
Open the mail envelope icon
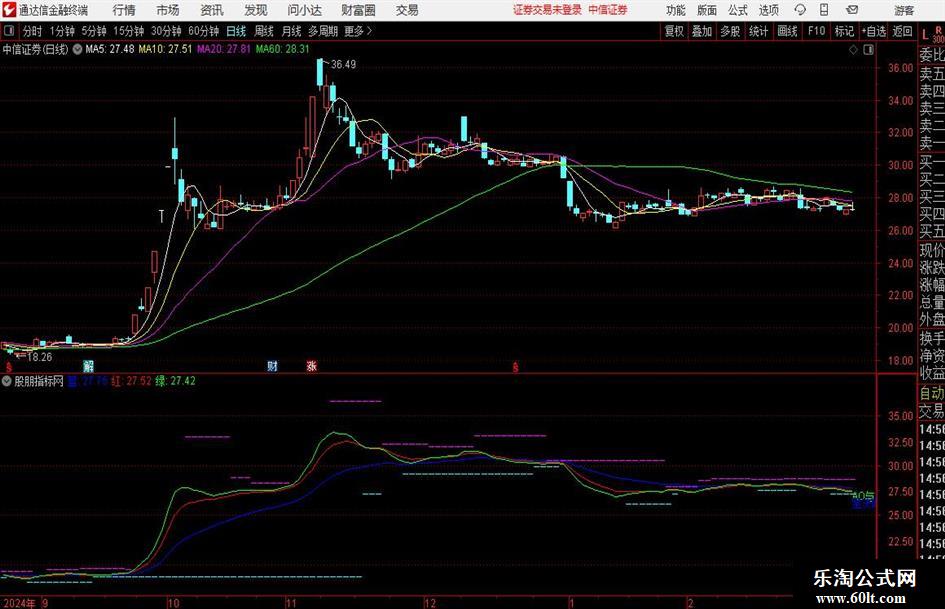pyautogui.click(x=852, y=10)
